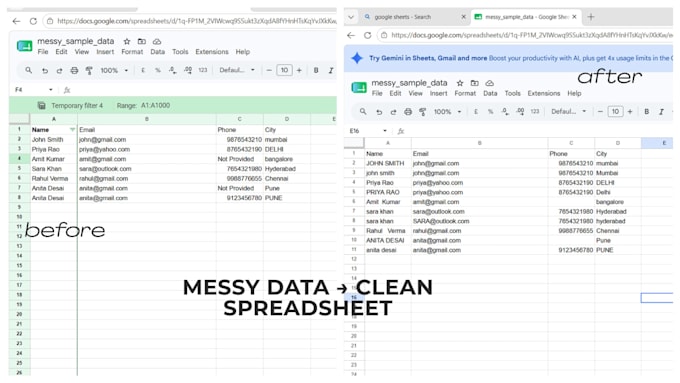Switch to the google sheets - Search tab

[x=403, y=17]
